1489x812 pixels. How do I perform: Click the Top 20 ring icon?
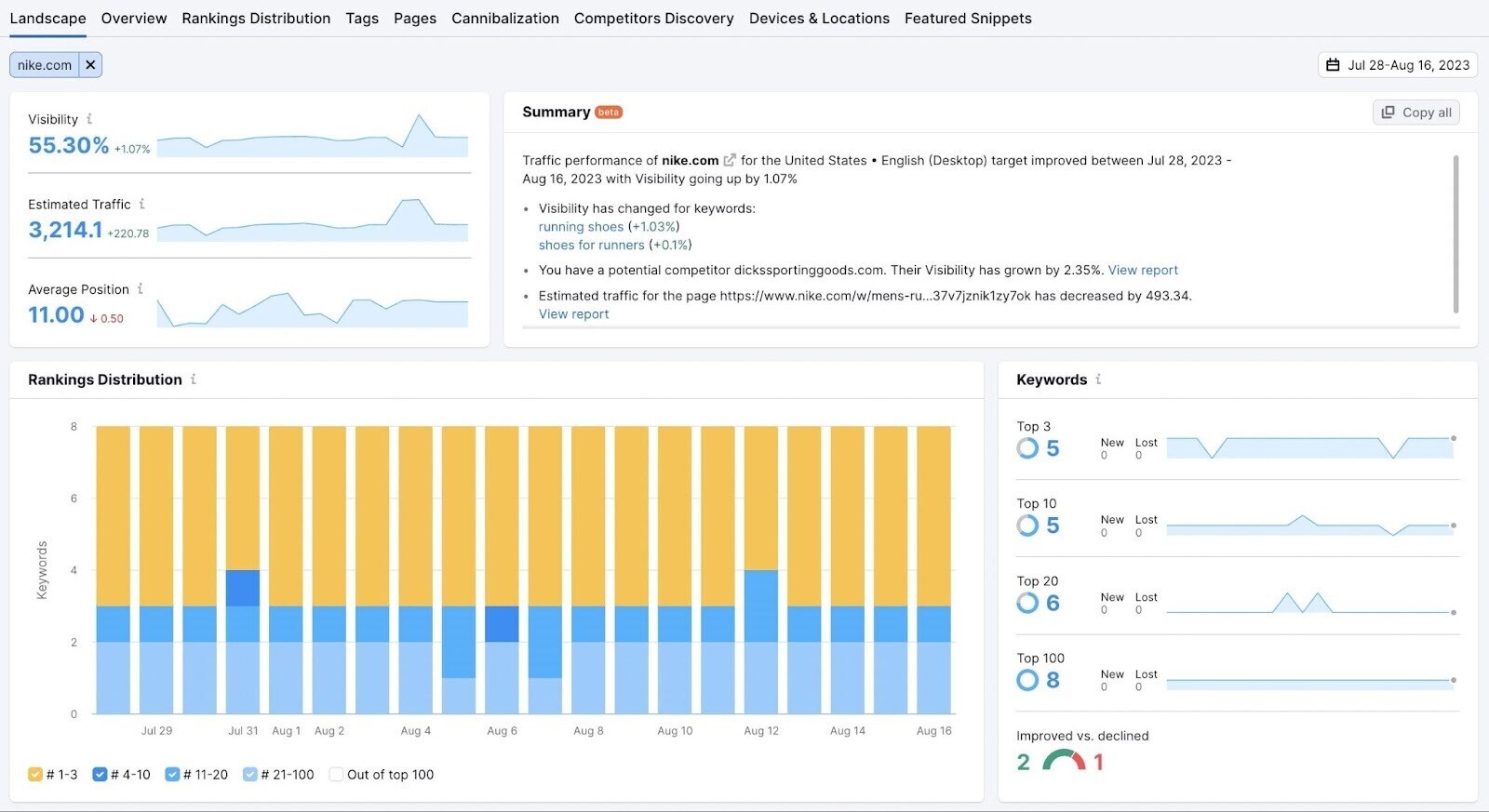(1027, 603)
